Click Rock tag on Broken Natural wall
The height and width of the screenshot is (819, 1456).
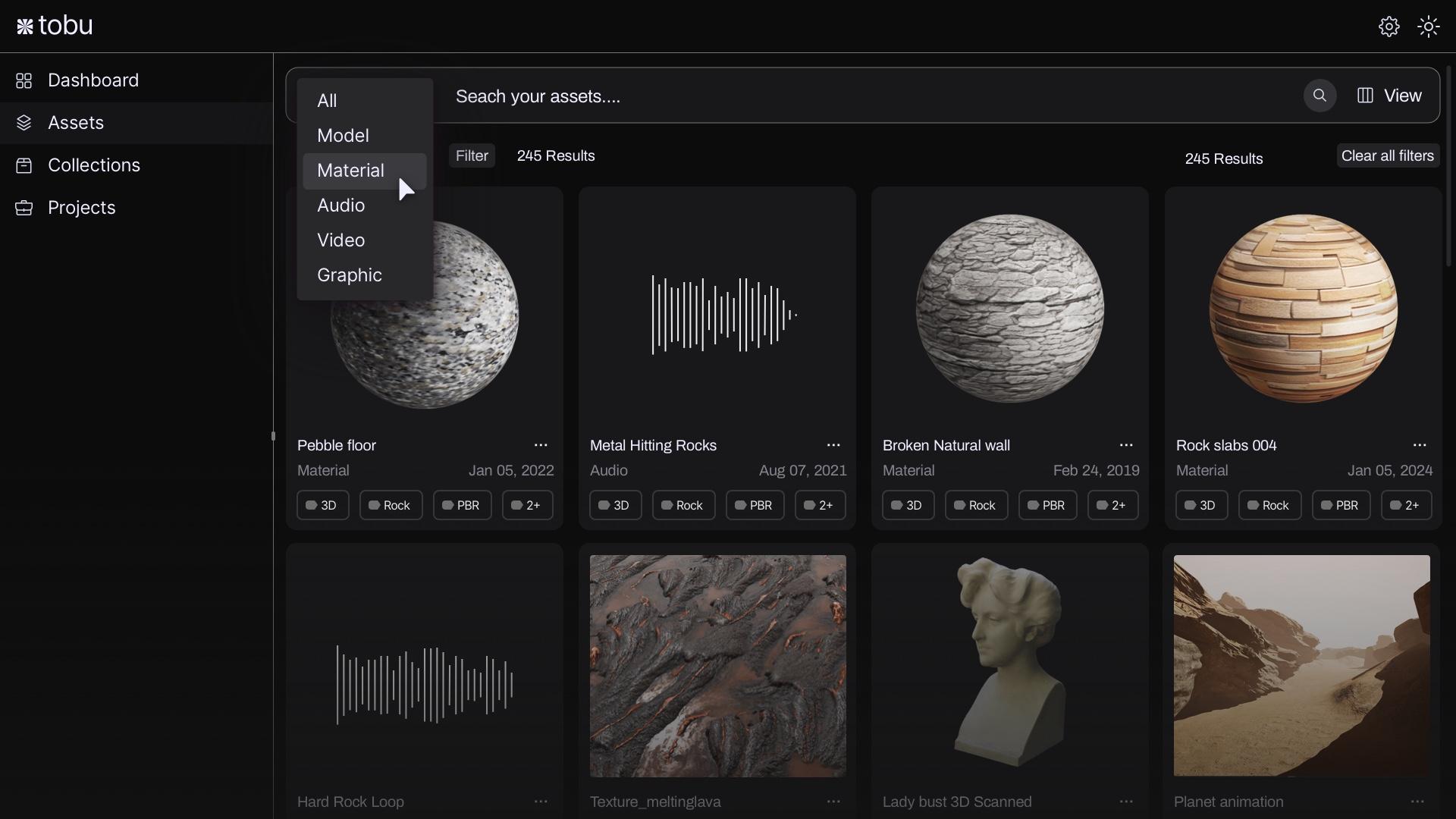[976, 505]
